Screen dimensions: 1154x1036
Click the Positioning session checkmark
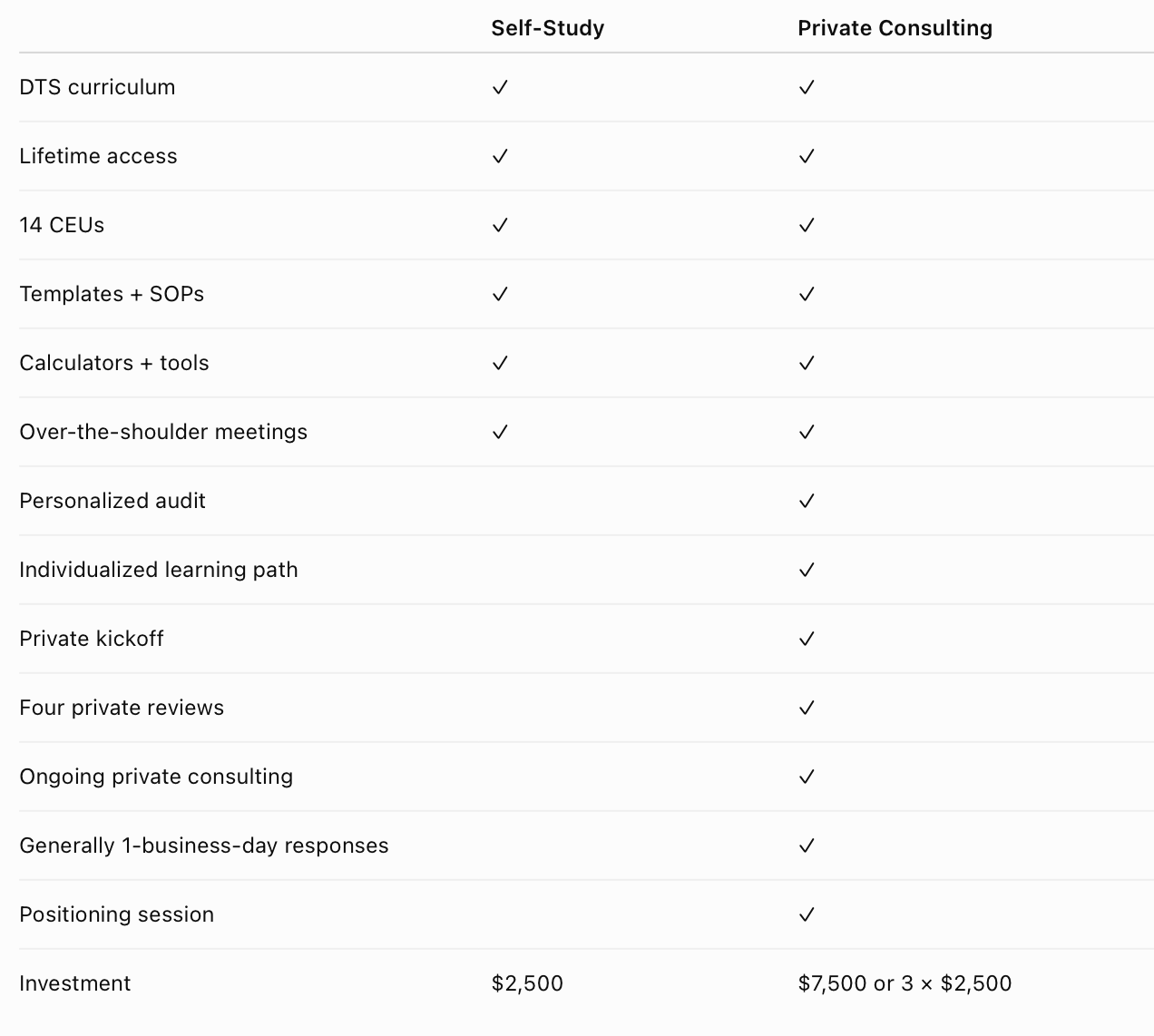tap(807, 914)
